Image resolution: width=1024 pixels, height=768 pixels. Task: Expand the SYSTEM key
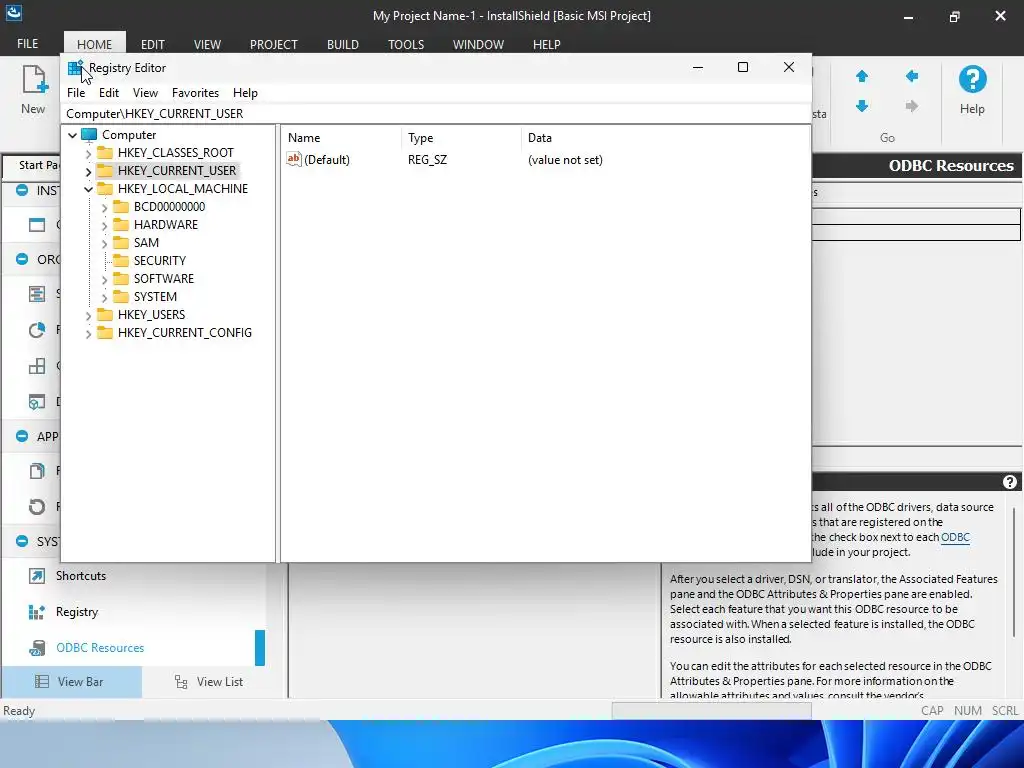104,298
